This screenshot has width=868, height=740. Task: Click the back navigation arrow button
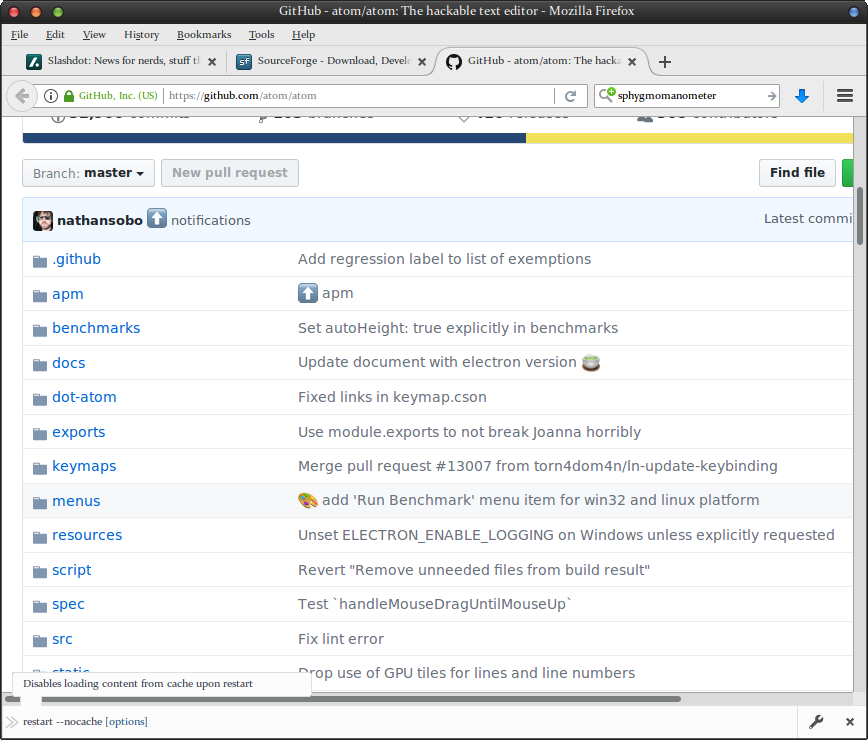22,96
